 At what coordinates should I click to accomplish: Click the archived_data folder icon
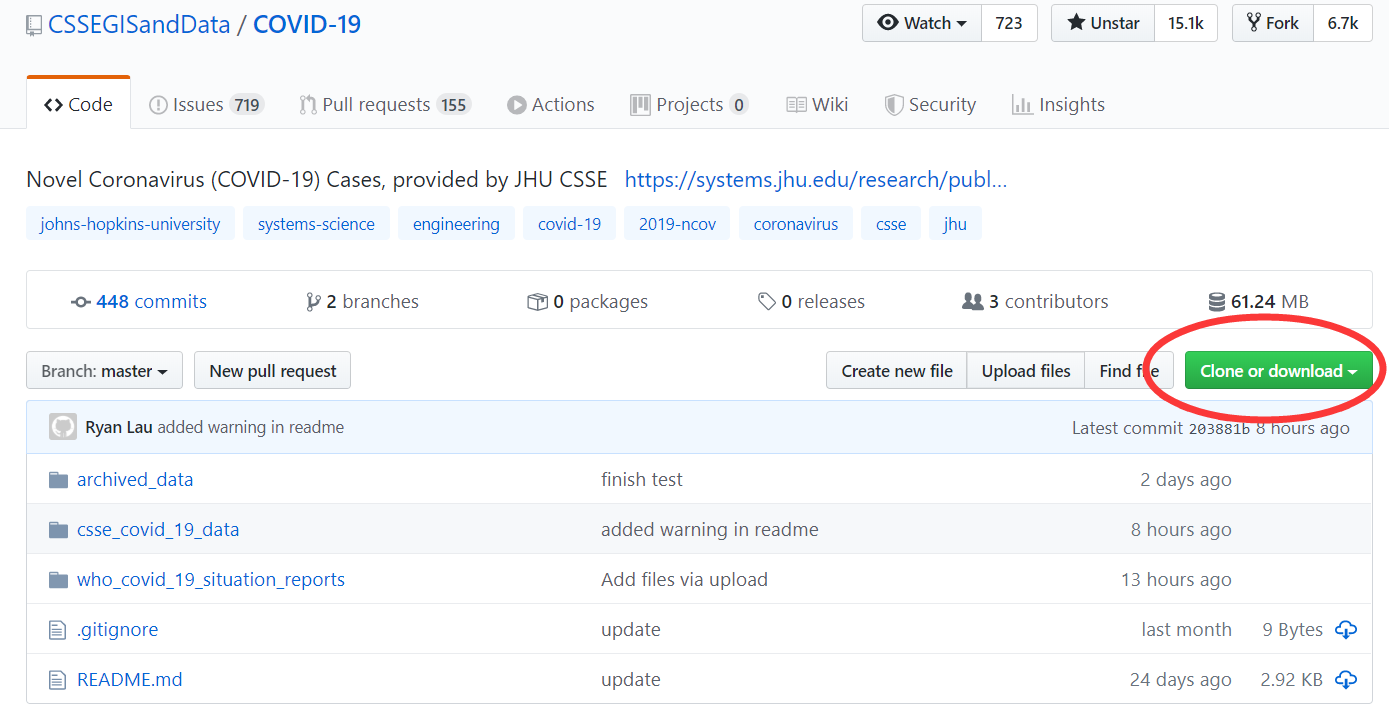[x=58, y=480]
